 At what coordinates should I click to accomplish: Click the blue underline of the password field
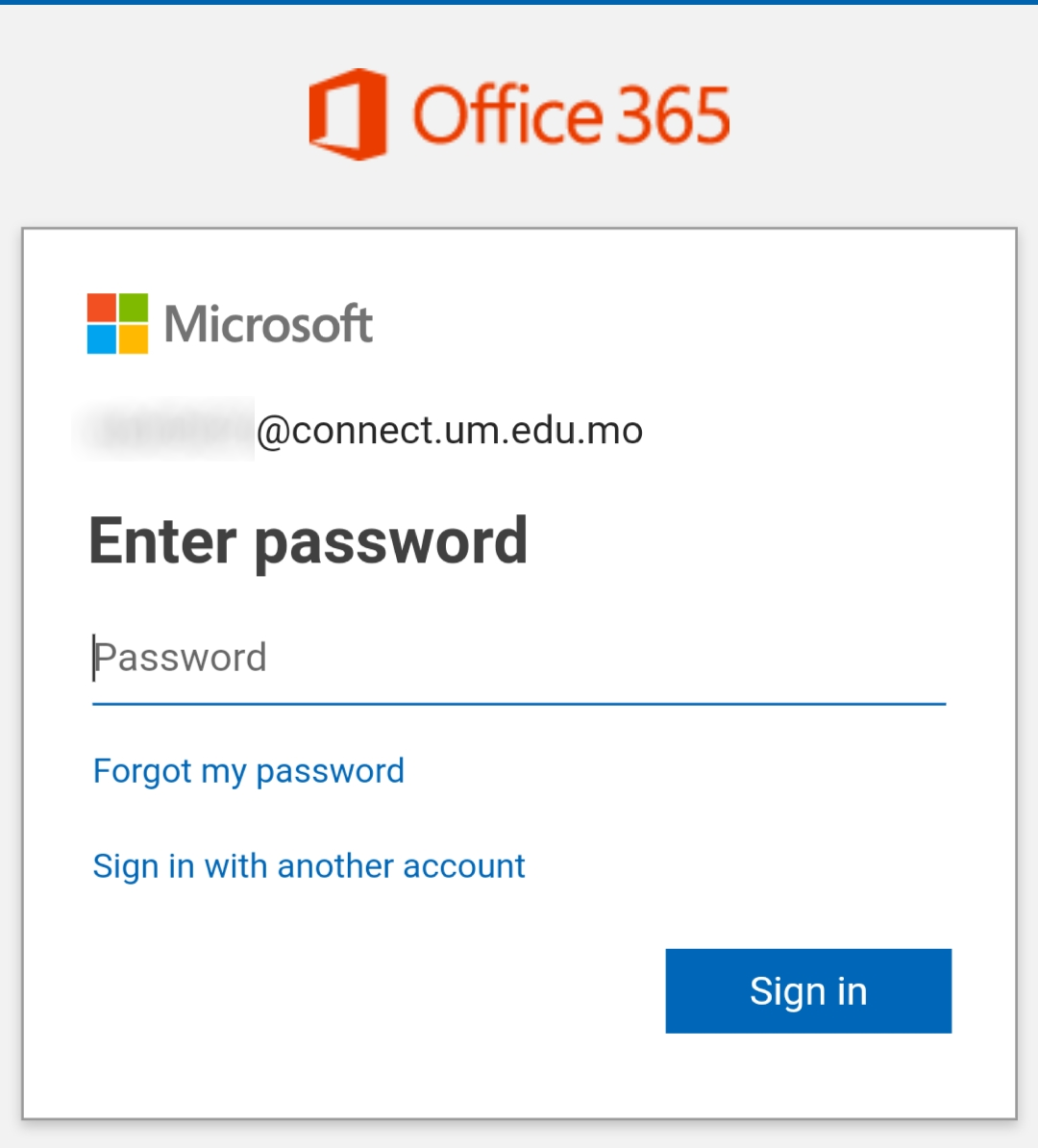click(x=519, y=706)
